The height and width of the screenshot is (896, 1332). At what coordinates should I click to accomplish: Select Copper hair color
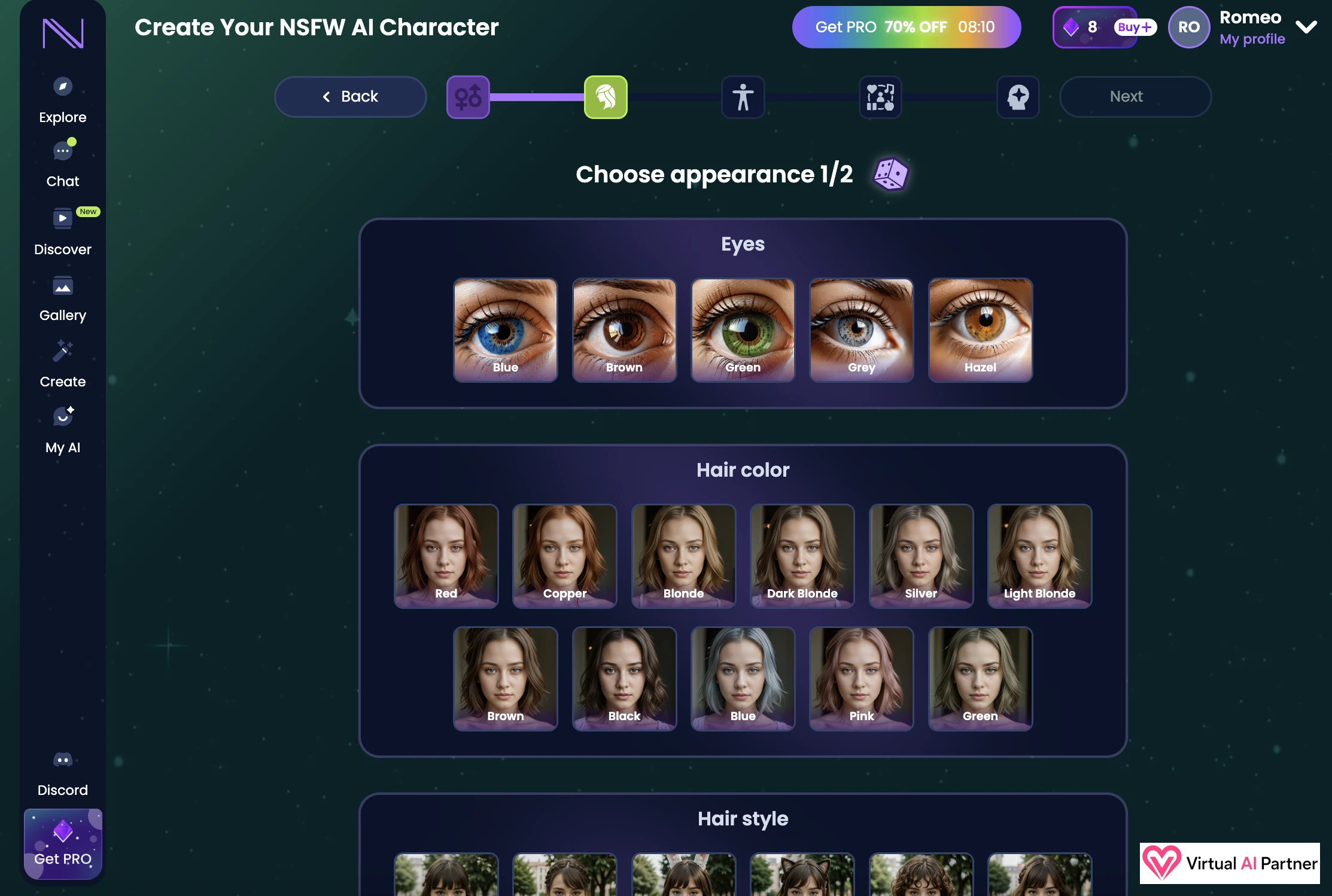click(565, 556)
